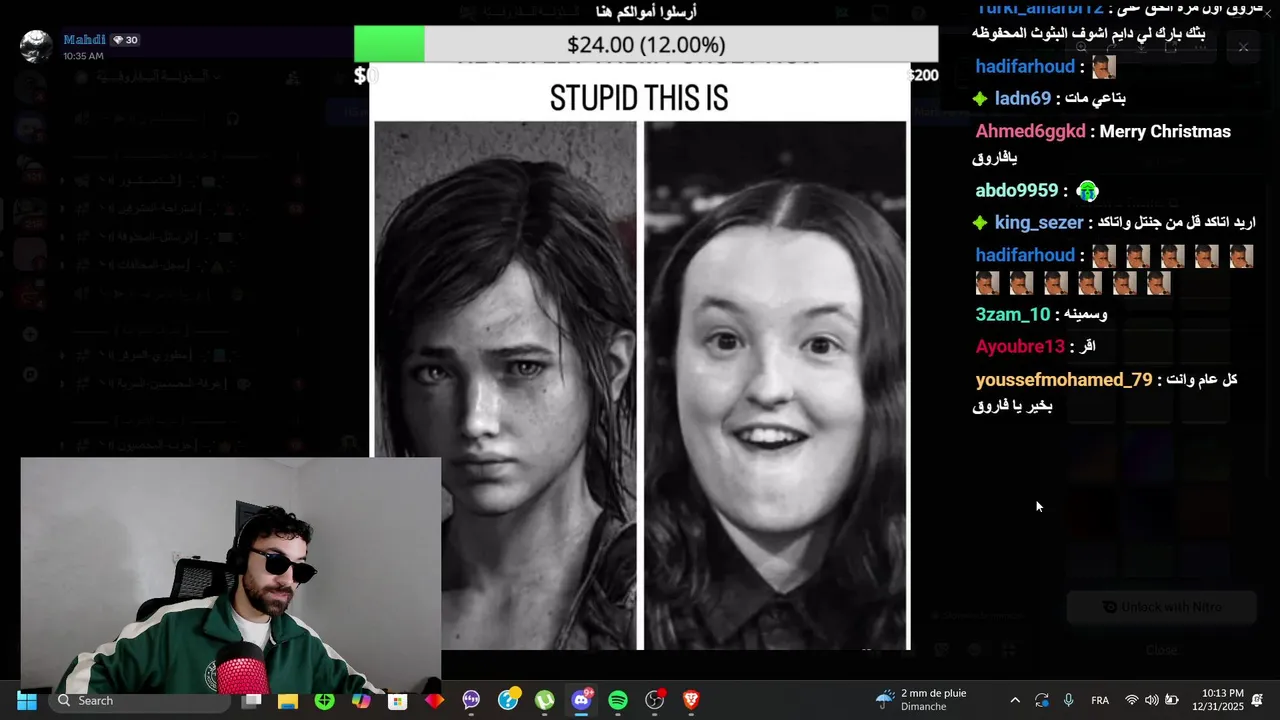This screenshot has width=1280, height=720.
Task: Click the taskbar Search box
Action: point(139,701)
